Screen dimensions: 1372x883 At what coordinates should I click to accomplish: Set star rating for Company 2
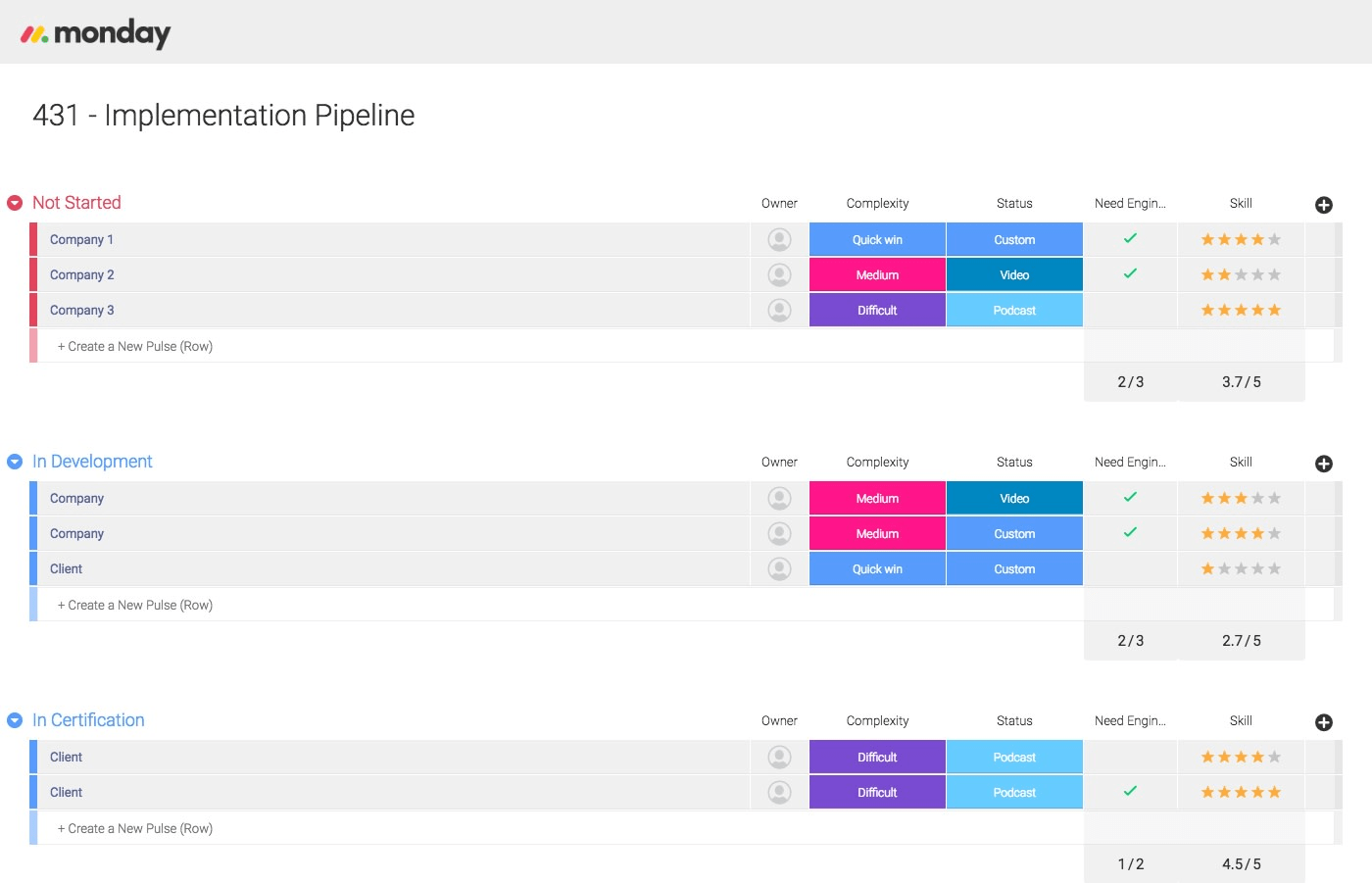[x=1241, y=274]
